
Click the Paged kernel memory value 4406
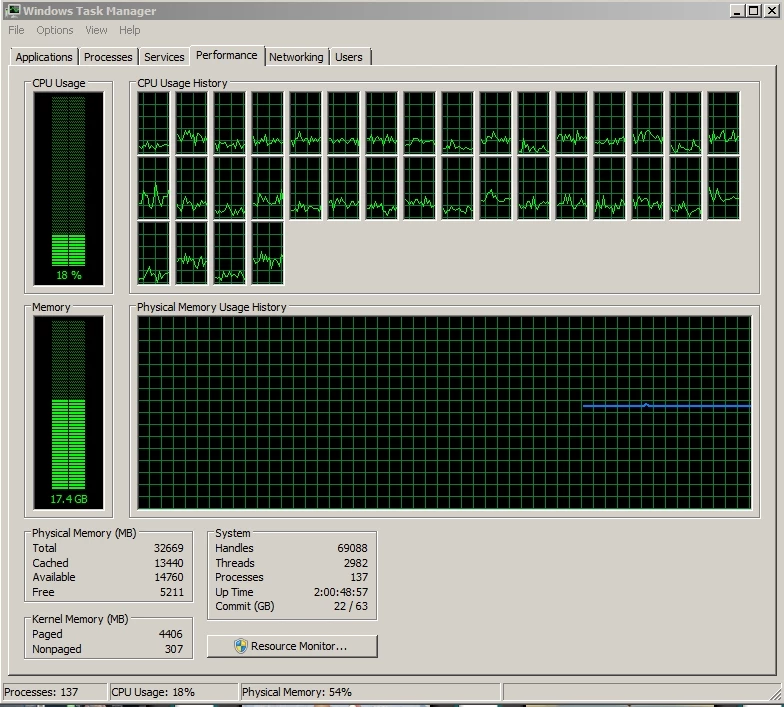170,634
